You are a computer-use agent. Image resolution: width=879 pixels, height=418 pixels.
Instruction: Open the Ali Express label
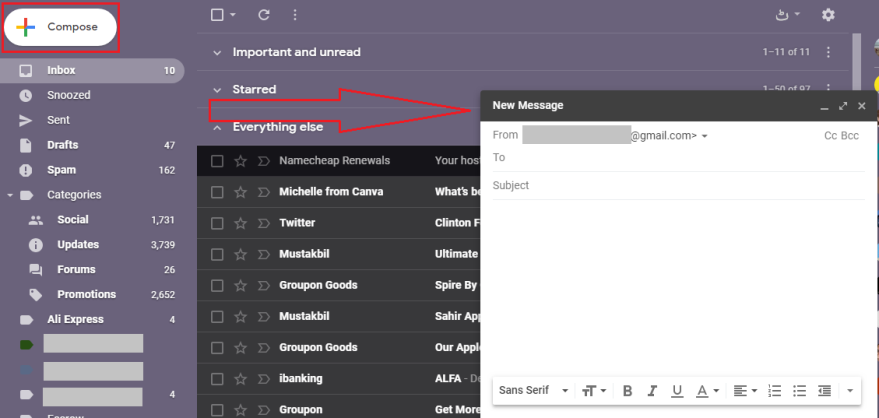coord(75,319)
